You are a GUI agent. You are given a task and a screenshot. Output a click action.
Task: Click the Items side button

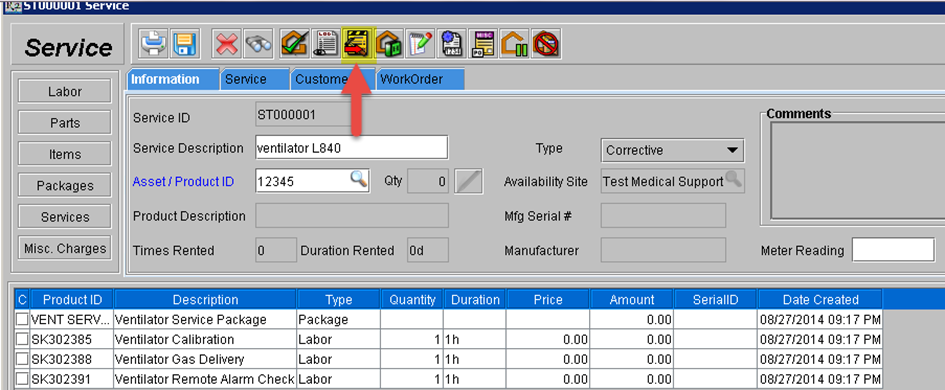pos(64,154)
